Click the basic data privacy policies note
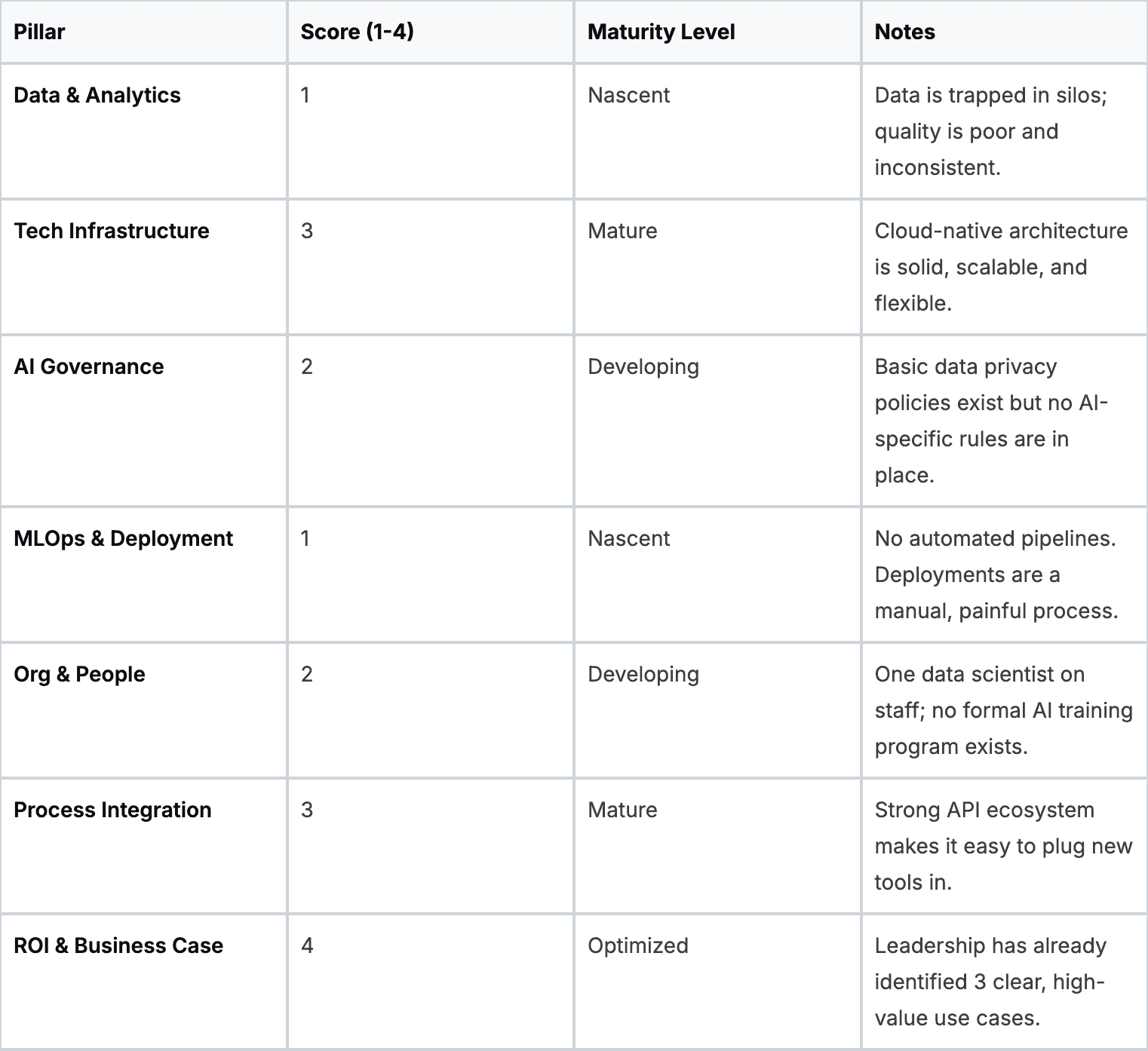1148x1051 pixels. [x=990, y=421]
